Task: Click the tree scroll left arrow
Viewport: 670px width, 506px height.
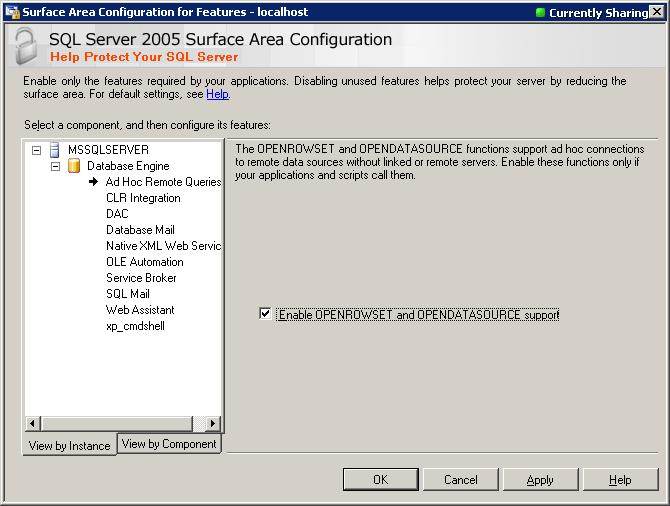Action: point(32,424)
